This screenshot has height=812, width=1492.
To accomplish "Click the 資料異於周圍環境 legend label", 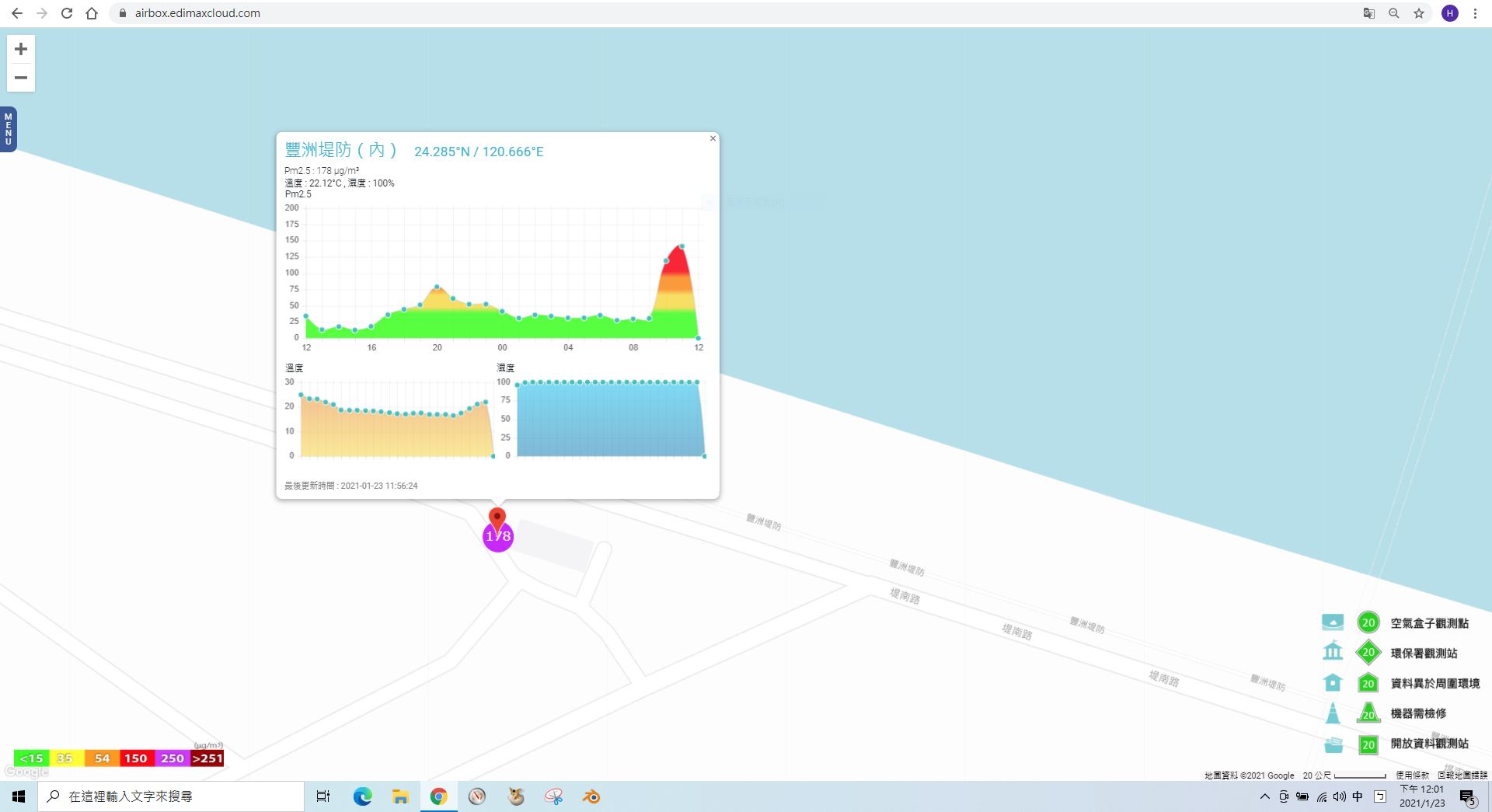I will (x=1434, y=684).
